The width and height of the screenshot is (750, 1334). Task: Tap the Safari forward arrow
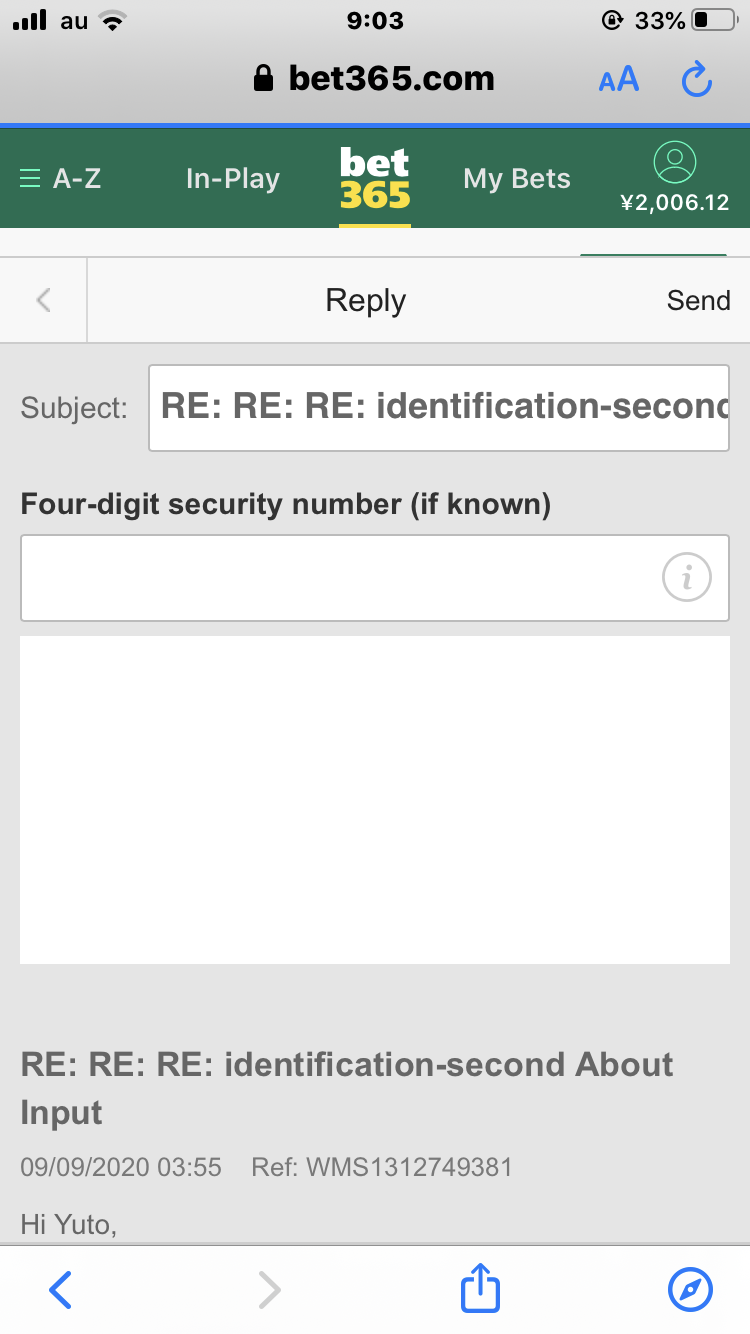pyautogui.click(x=269, y=1289)
